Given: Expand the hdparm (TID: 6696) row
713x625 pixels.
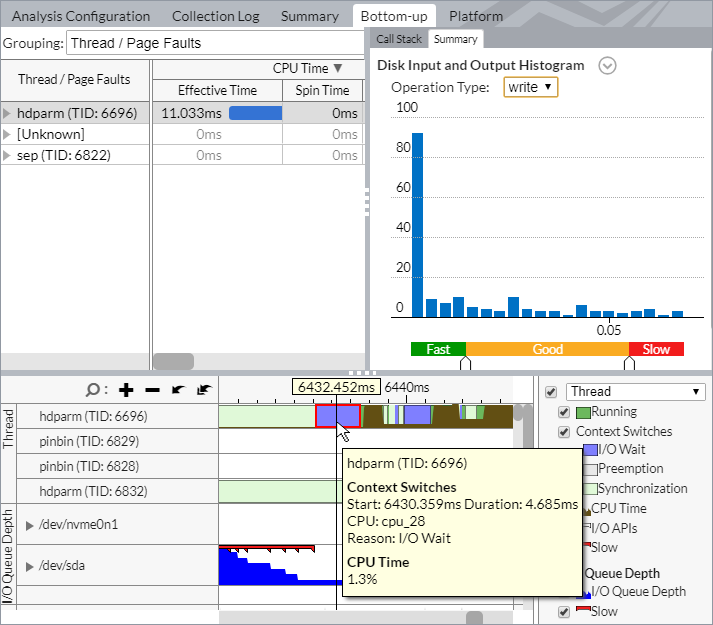Looking at the screenshot, I should click(x=8, y=113).
